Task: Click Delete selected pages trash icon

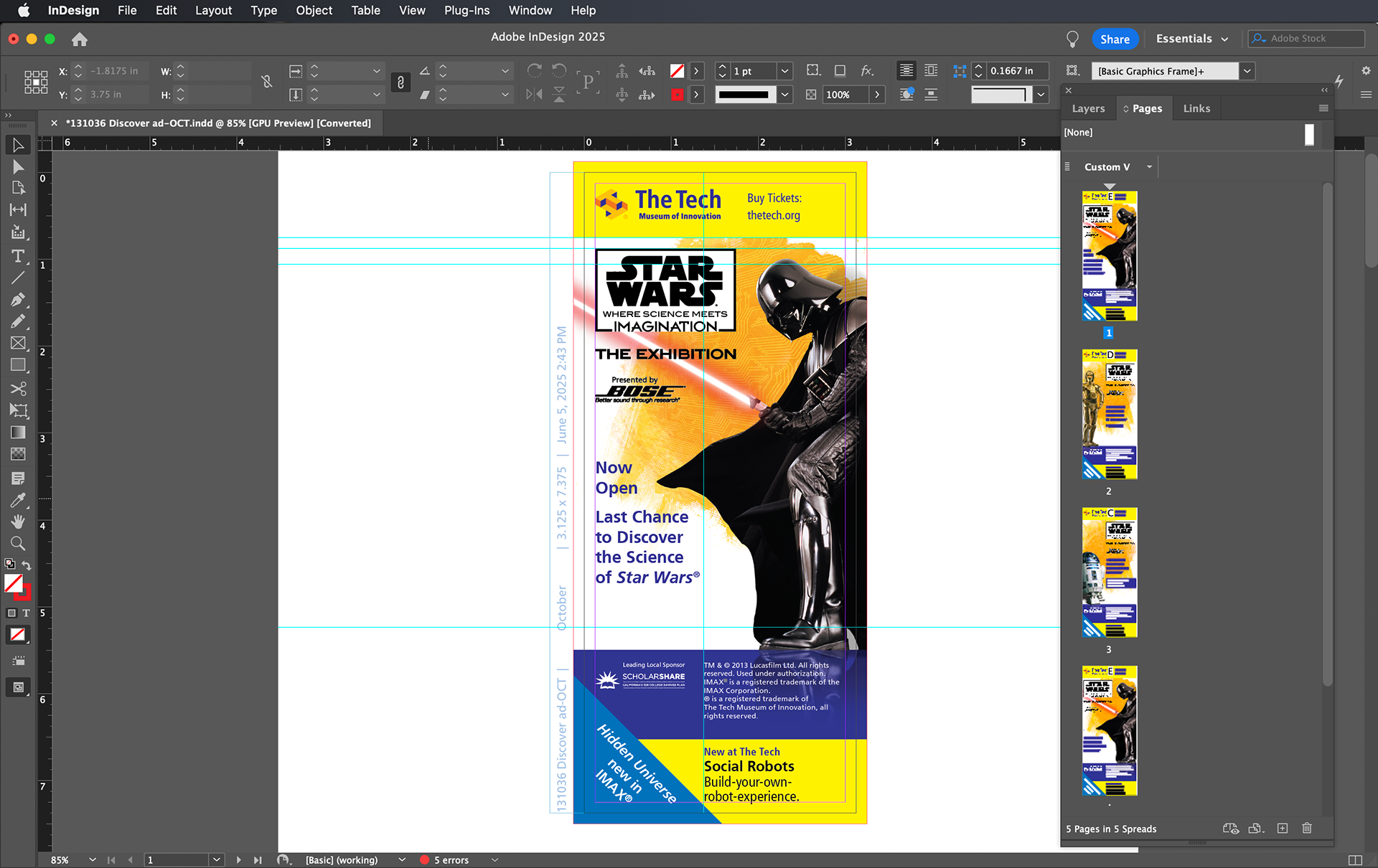Action: (1307, 829)
